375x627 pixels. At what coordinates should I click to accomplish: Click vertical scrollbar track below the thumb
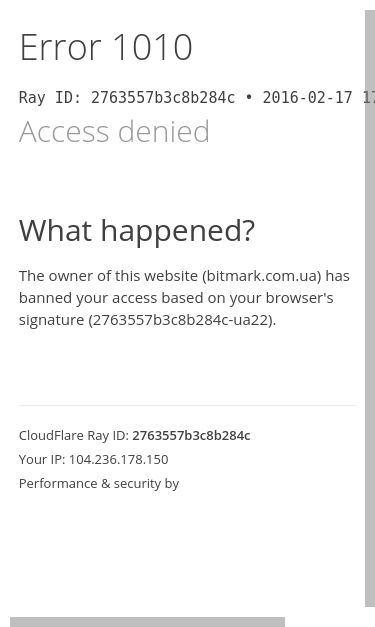pos(370,612)
